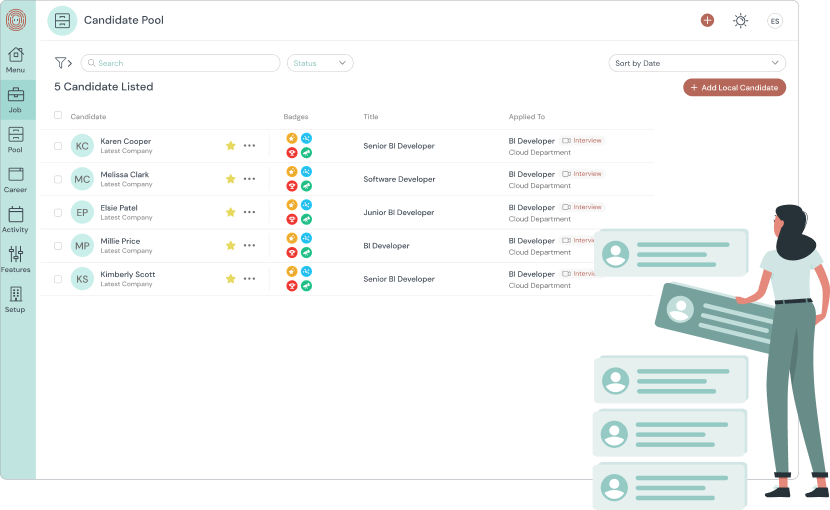Click the favorite star for Karen Cooper

(230, 146)
